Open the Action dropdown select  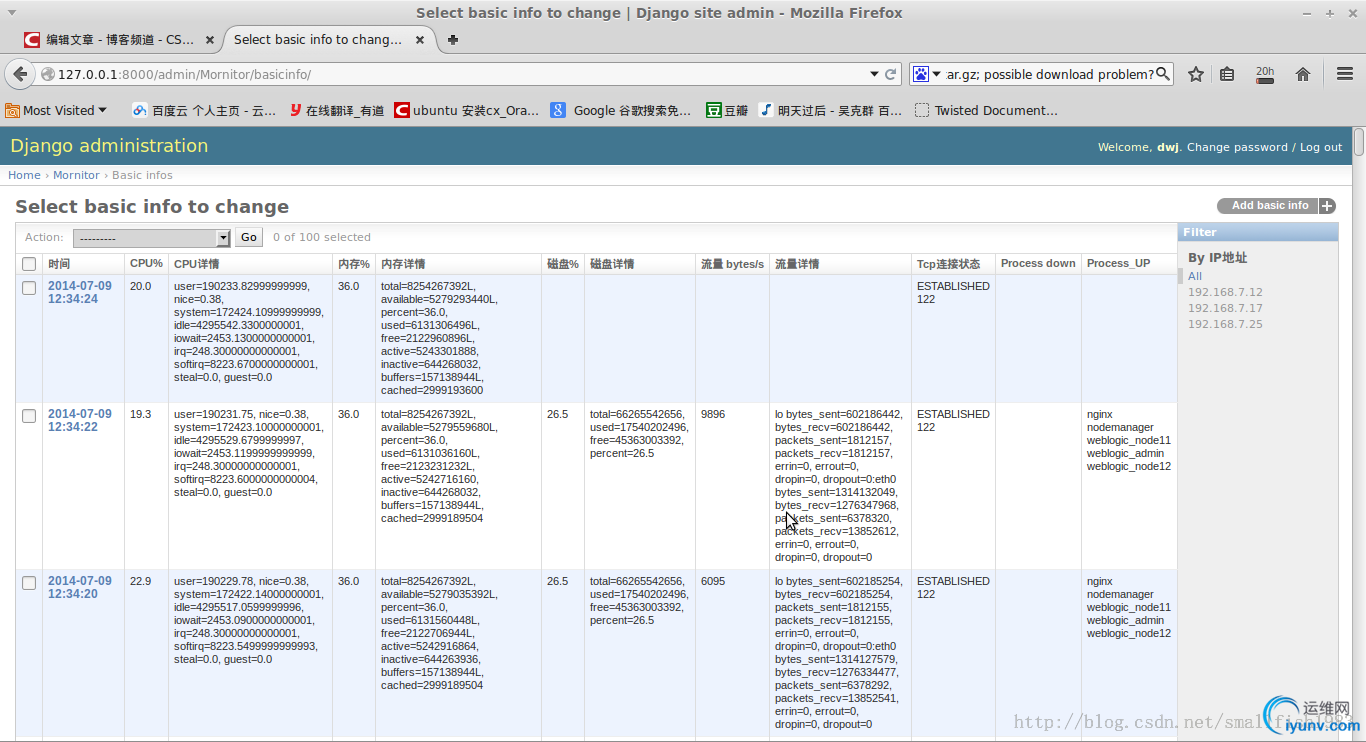click(152, 238)
